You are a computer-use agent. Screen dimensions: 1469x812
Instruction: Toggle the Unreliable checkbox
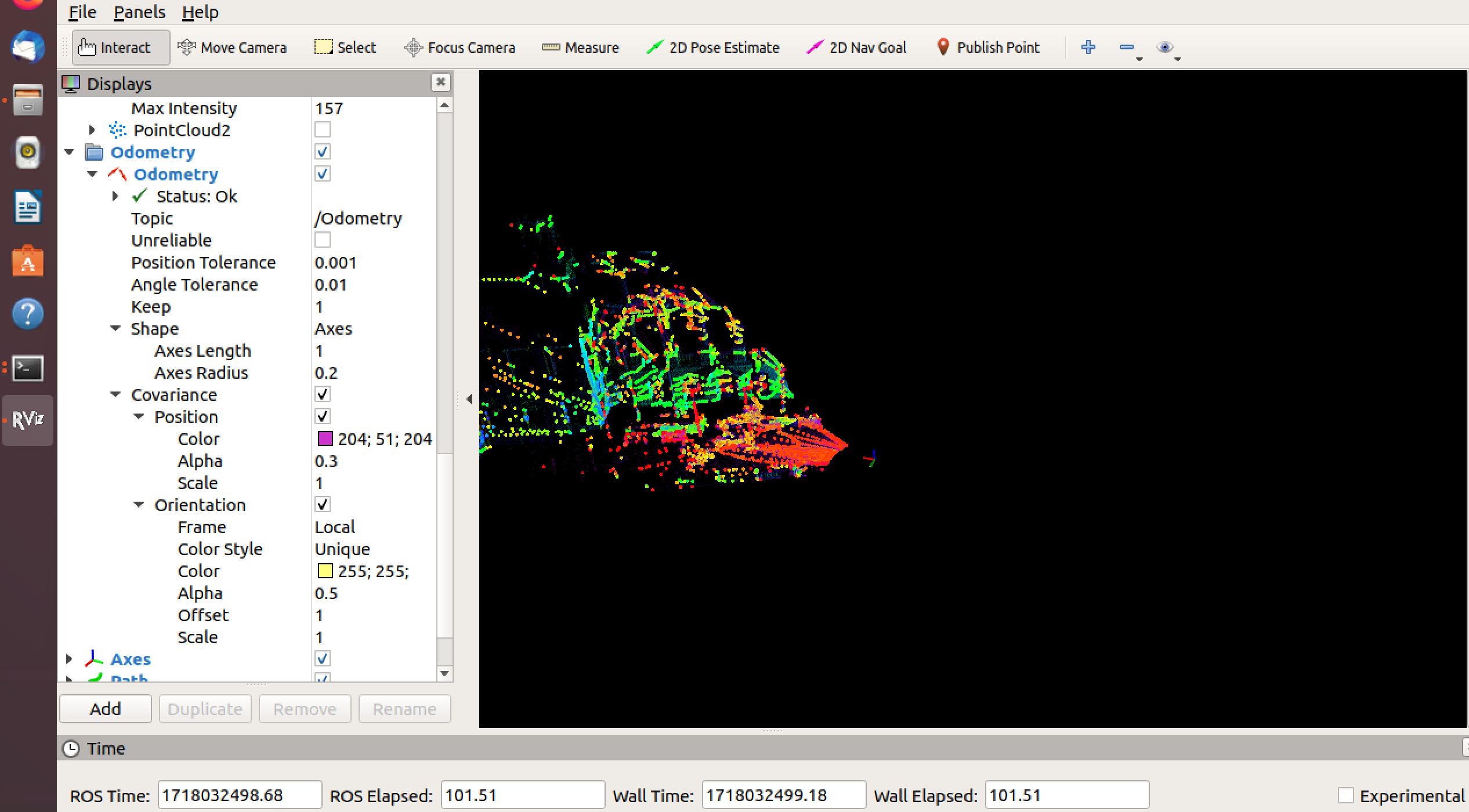pos(323,240)
